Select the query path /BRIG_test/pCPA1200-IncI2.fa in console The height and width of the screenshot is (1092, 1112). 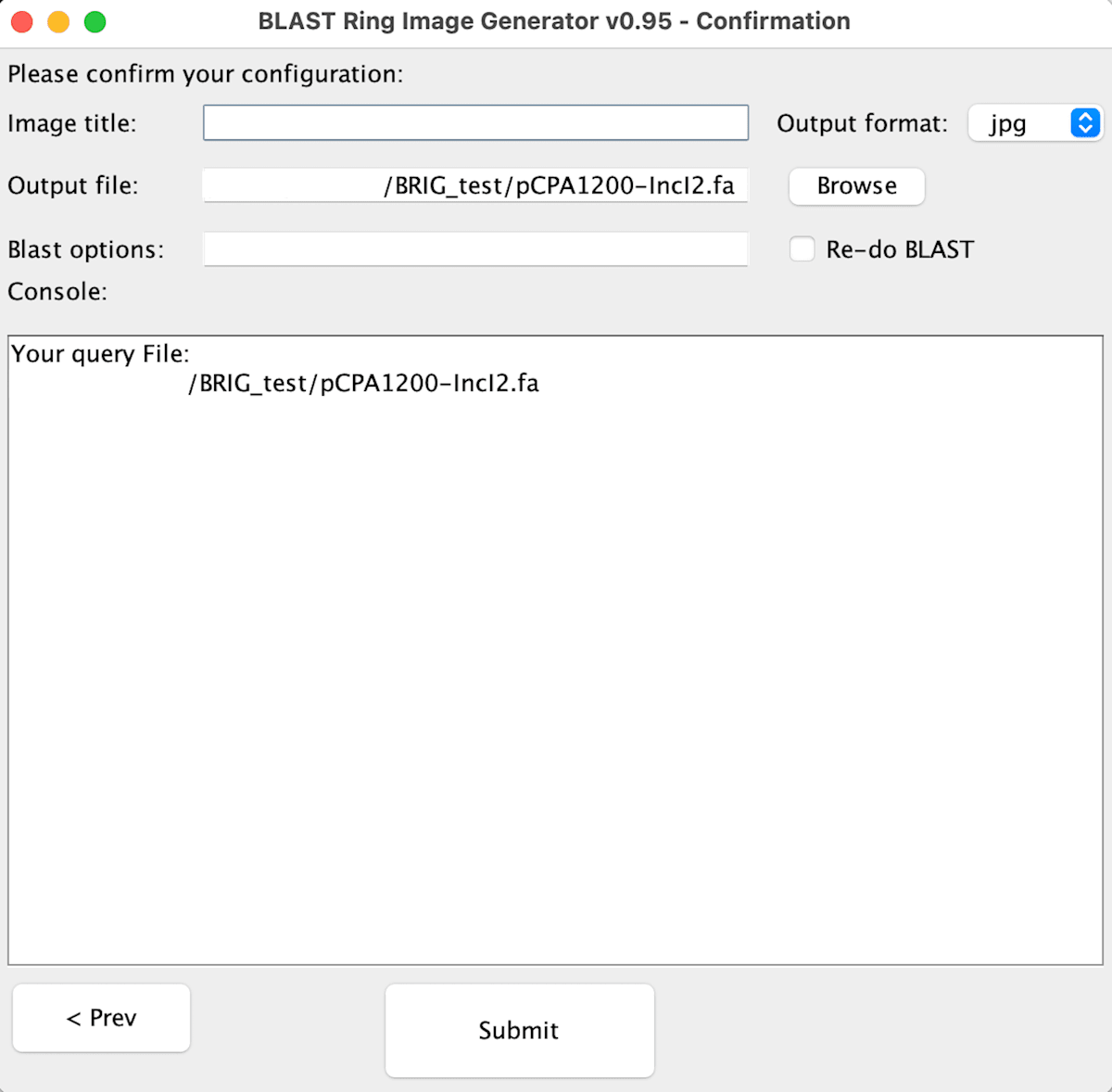point(363,383)
